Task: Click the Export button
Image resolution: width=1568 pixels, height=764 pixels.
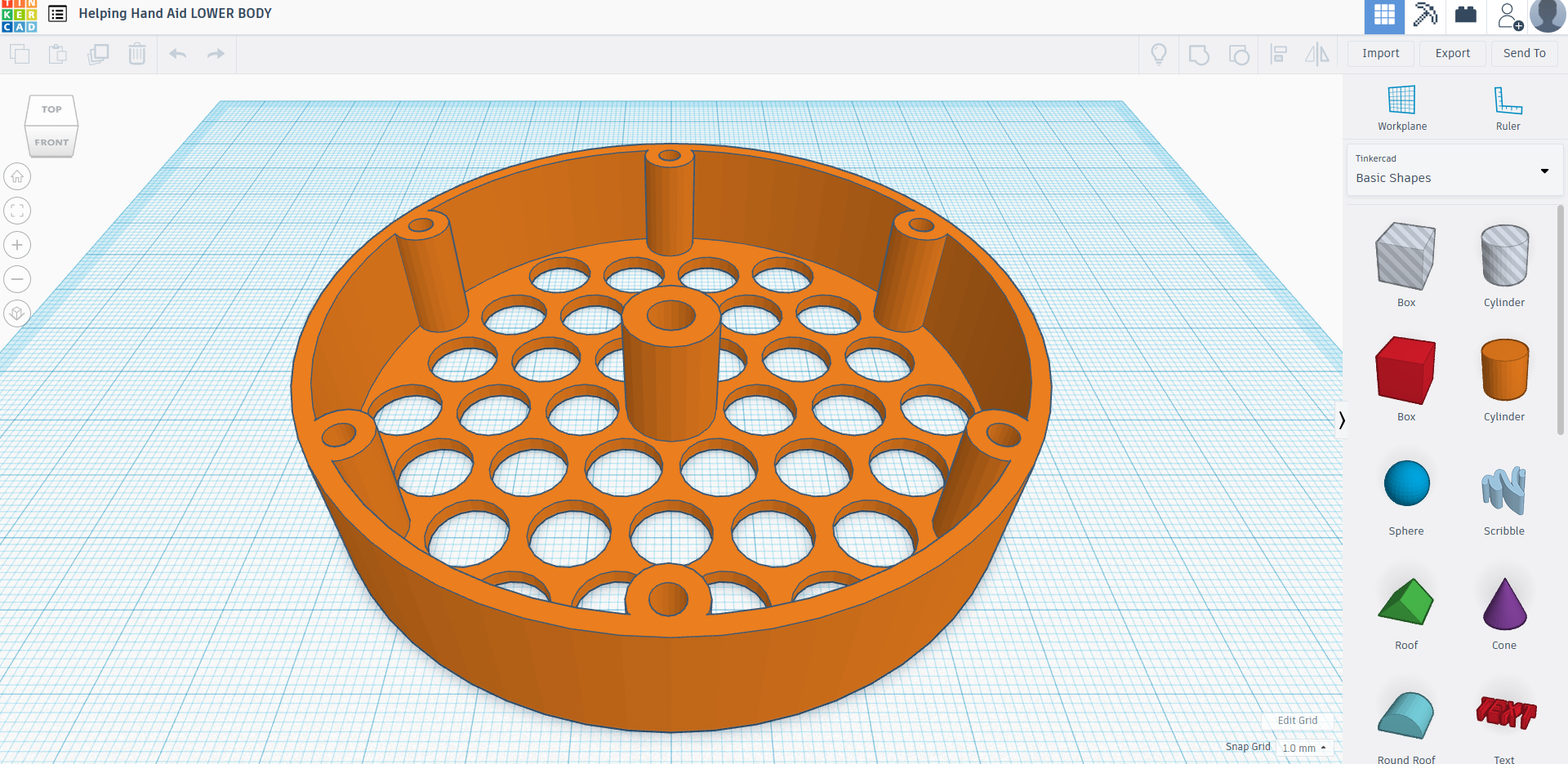Action: [1453, 53]
